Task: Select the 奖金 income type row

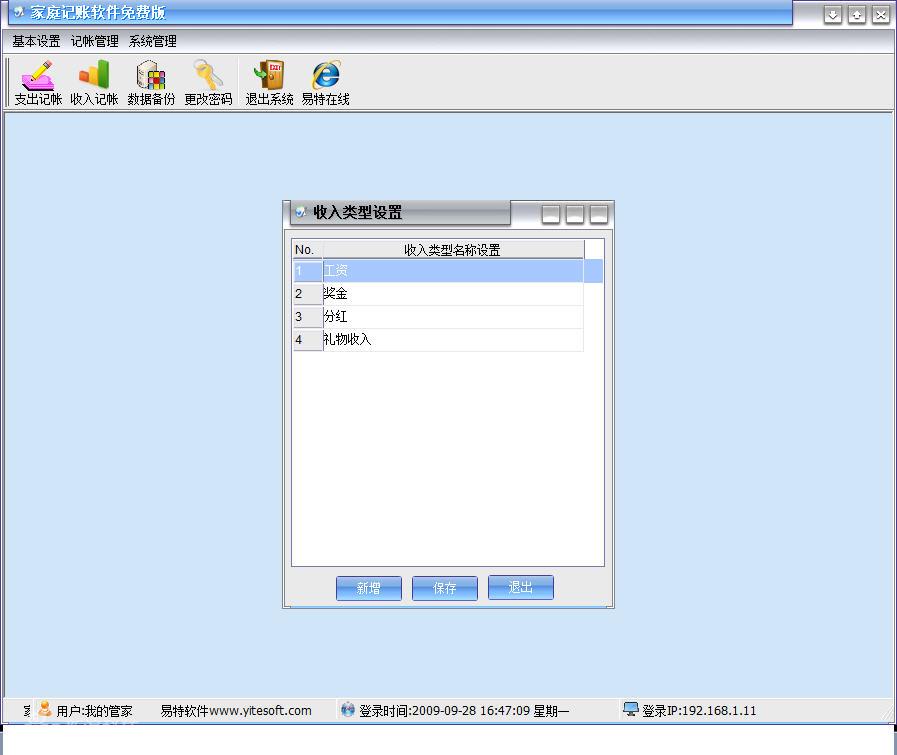Action: [x=452, y=294]
